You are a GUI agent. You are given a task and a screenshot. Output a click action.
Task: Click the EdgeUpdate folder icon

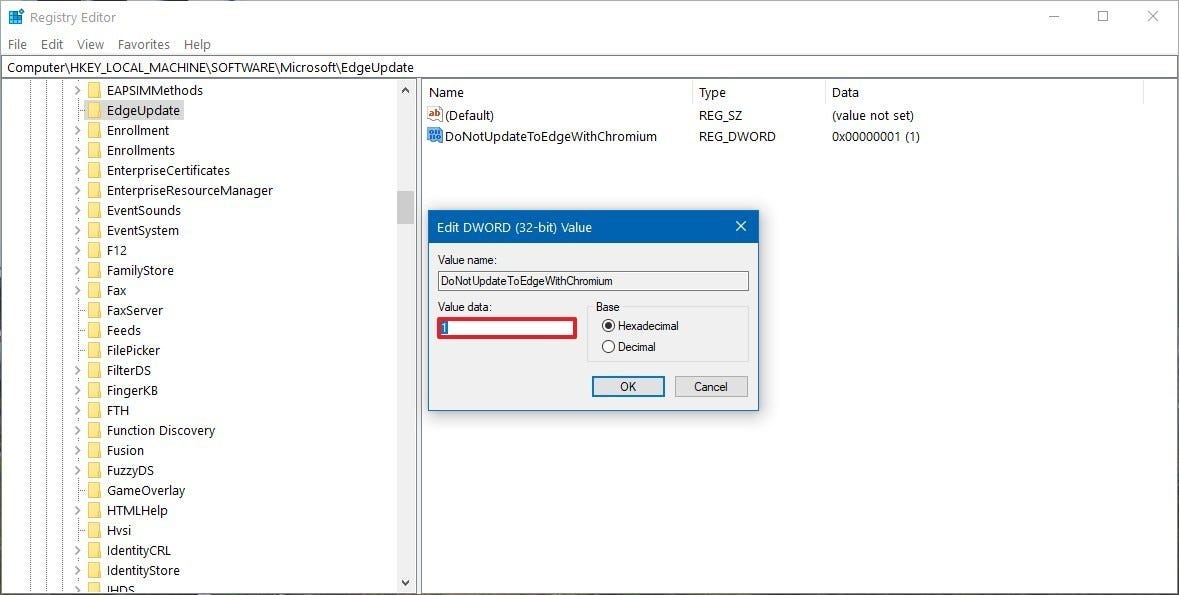(x=94, y=111)
